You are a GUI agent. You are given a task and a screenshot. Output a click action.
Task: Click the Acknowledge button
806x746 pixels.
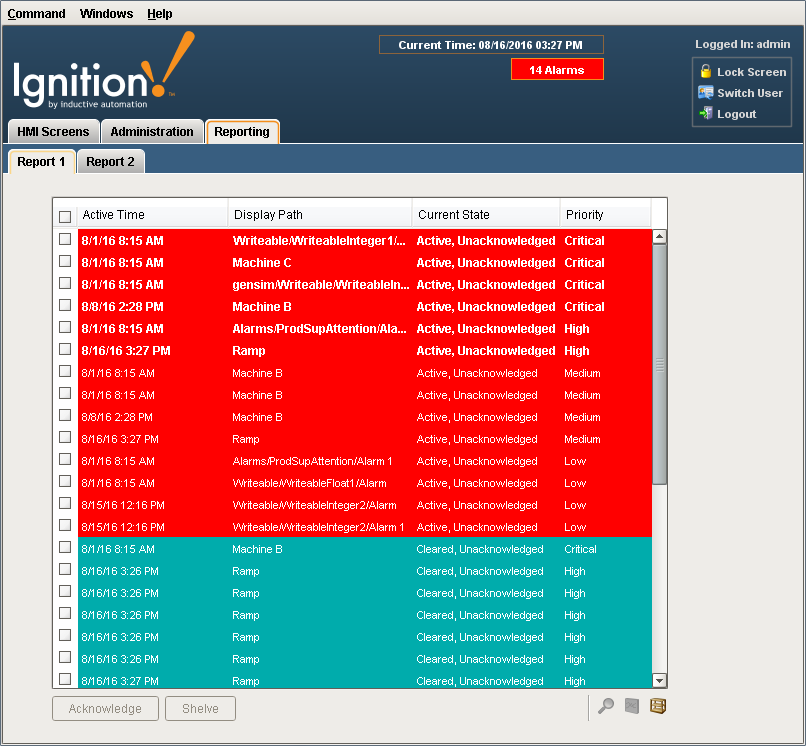[105, 708]
